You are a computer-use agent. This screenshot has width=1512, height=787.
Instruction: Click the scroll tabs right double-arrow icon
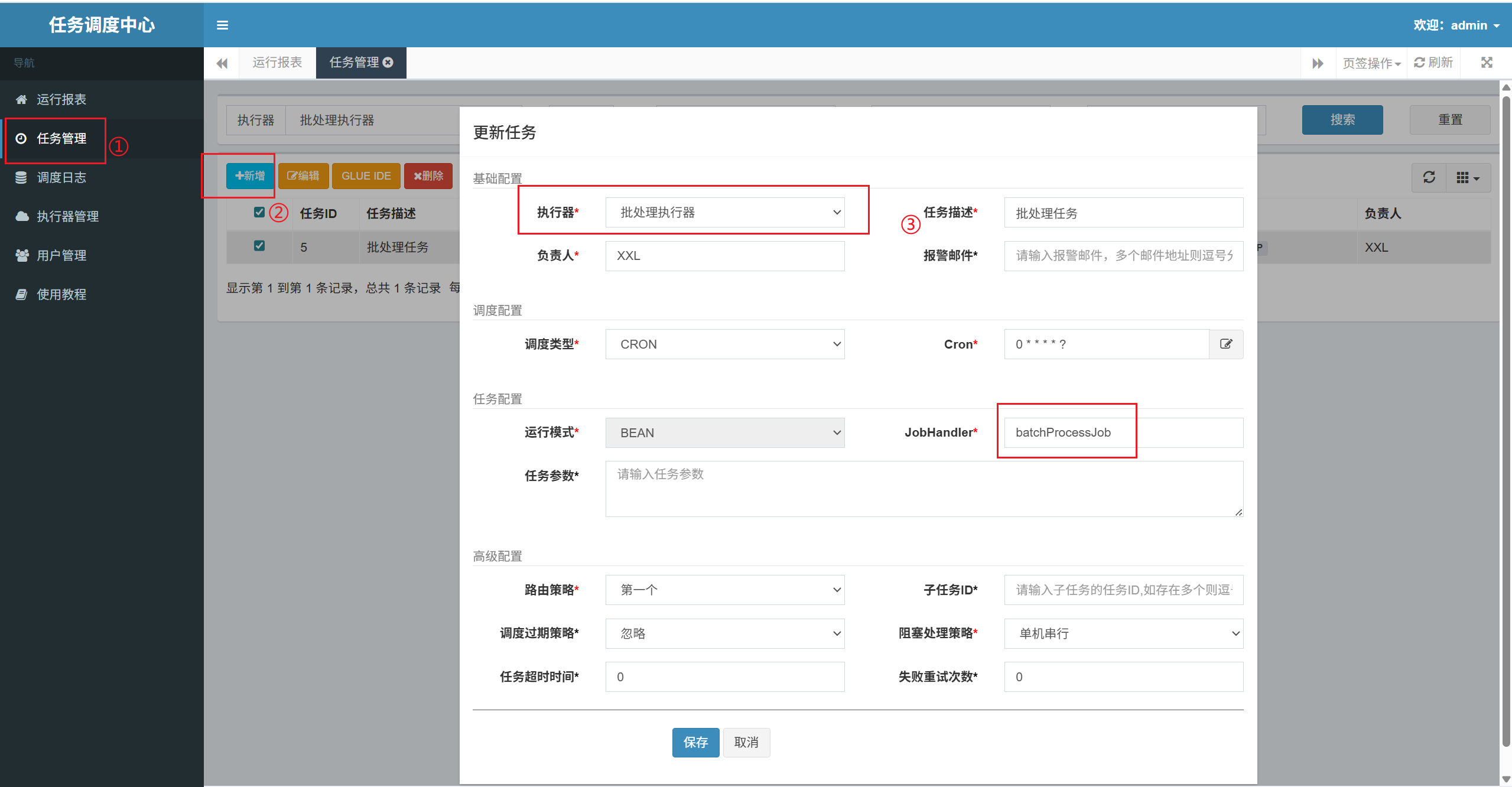point(1318,63)
